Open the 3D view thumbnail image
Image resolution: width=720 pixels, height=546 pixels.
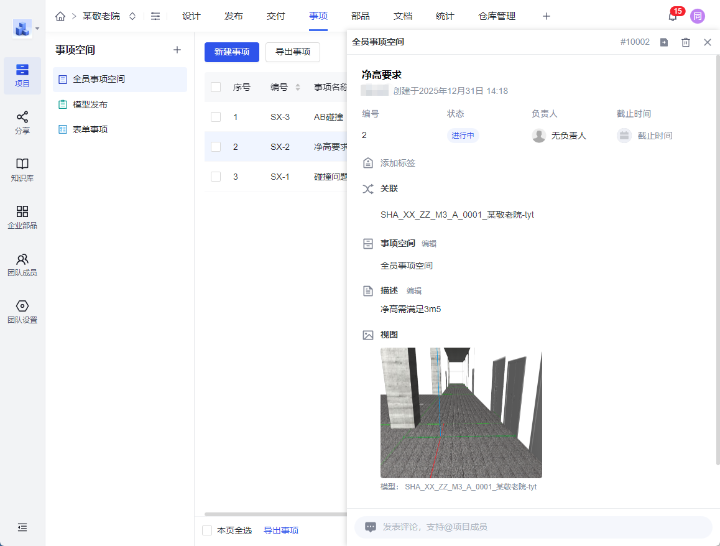coord(461,412)
